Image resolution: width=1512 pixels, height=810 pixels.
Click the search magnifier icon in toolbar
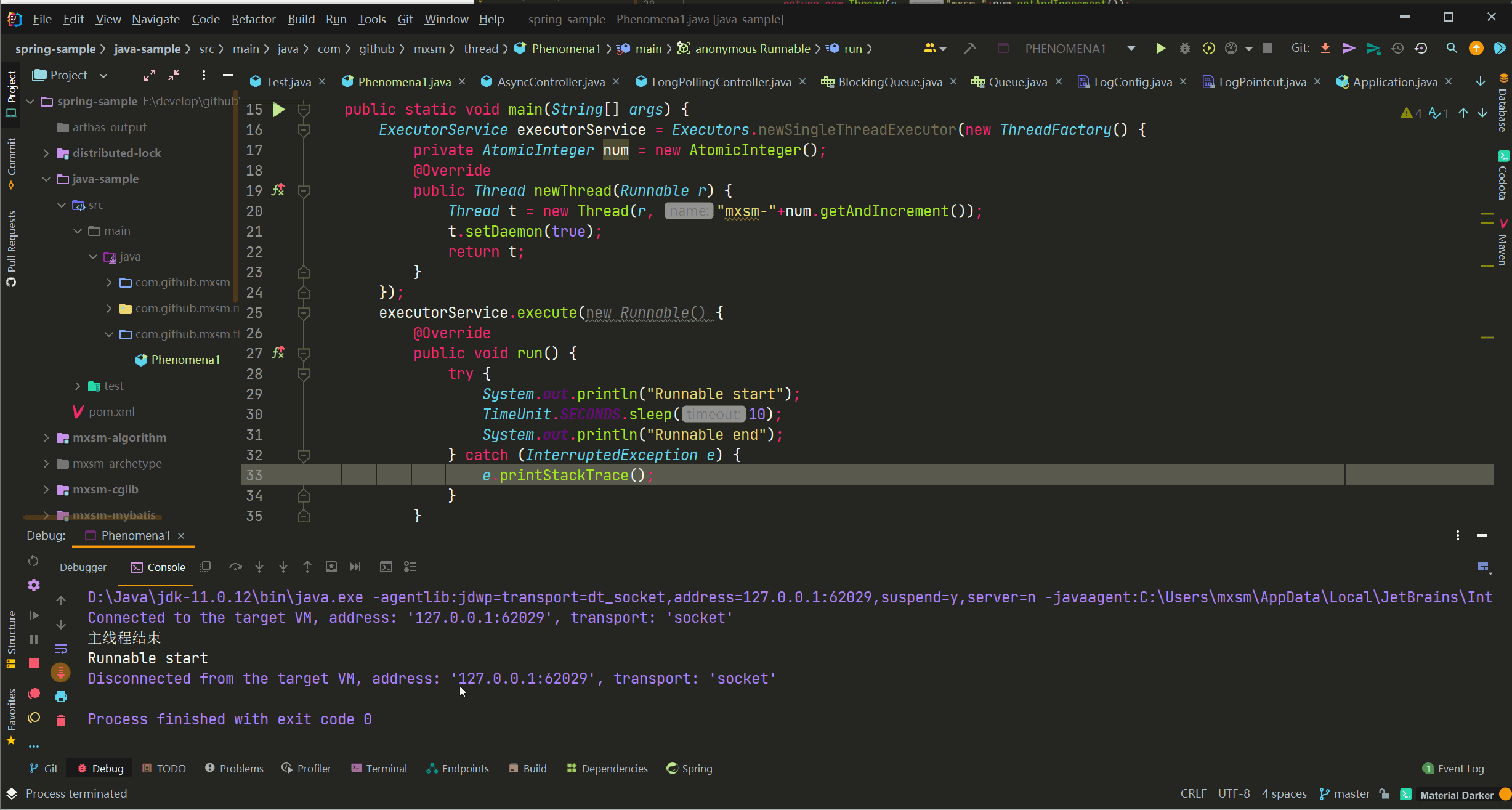pyautogui.click(x=1452, y=49)
